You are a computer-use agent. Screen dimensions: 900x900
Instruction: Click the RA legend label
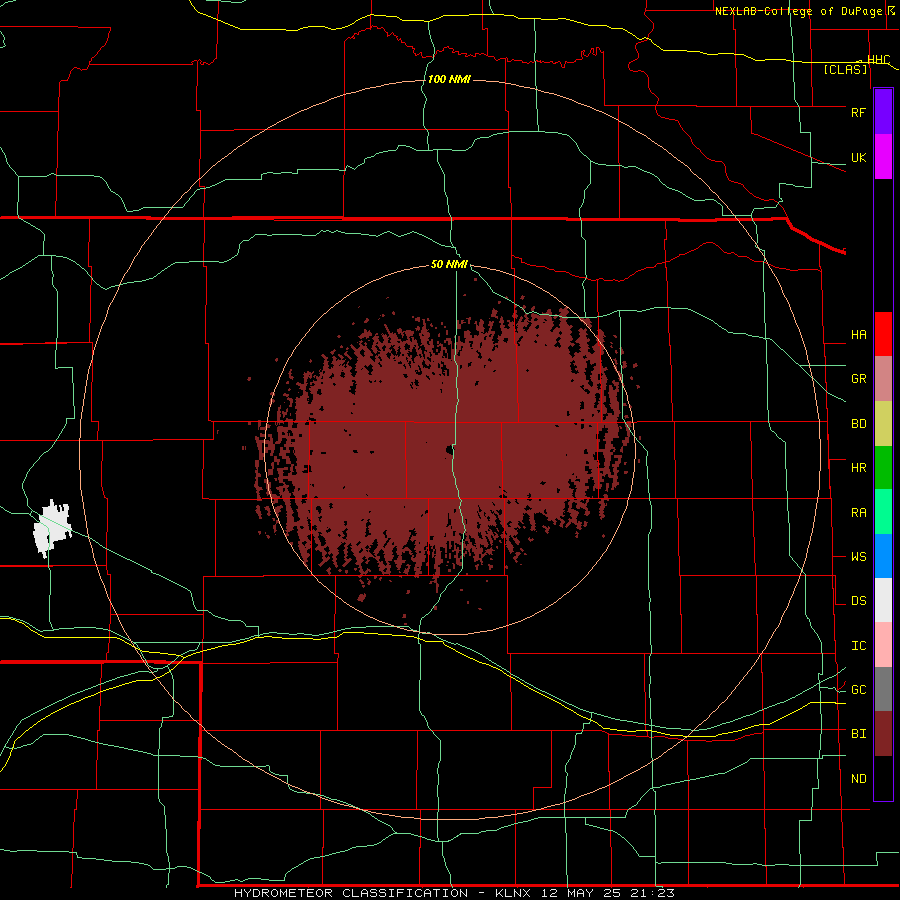(858, 513)
